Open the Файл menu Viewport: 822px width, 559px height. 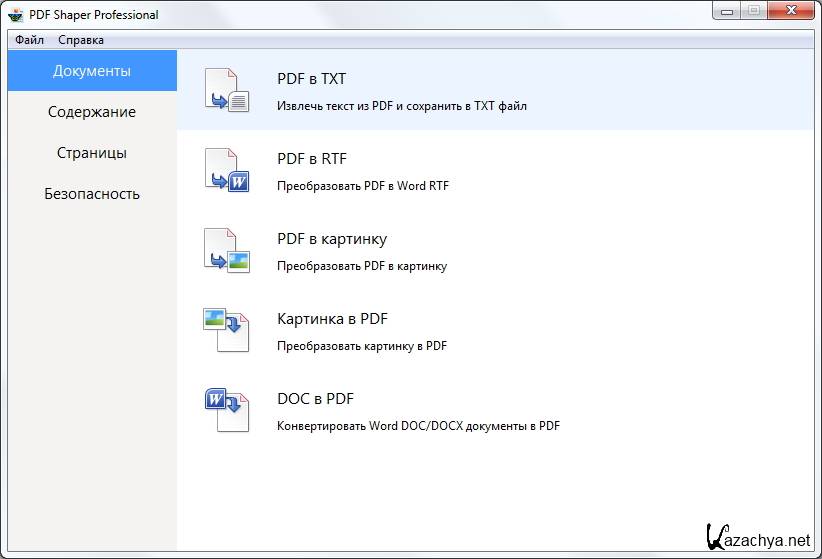coord(30,40)
